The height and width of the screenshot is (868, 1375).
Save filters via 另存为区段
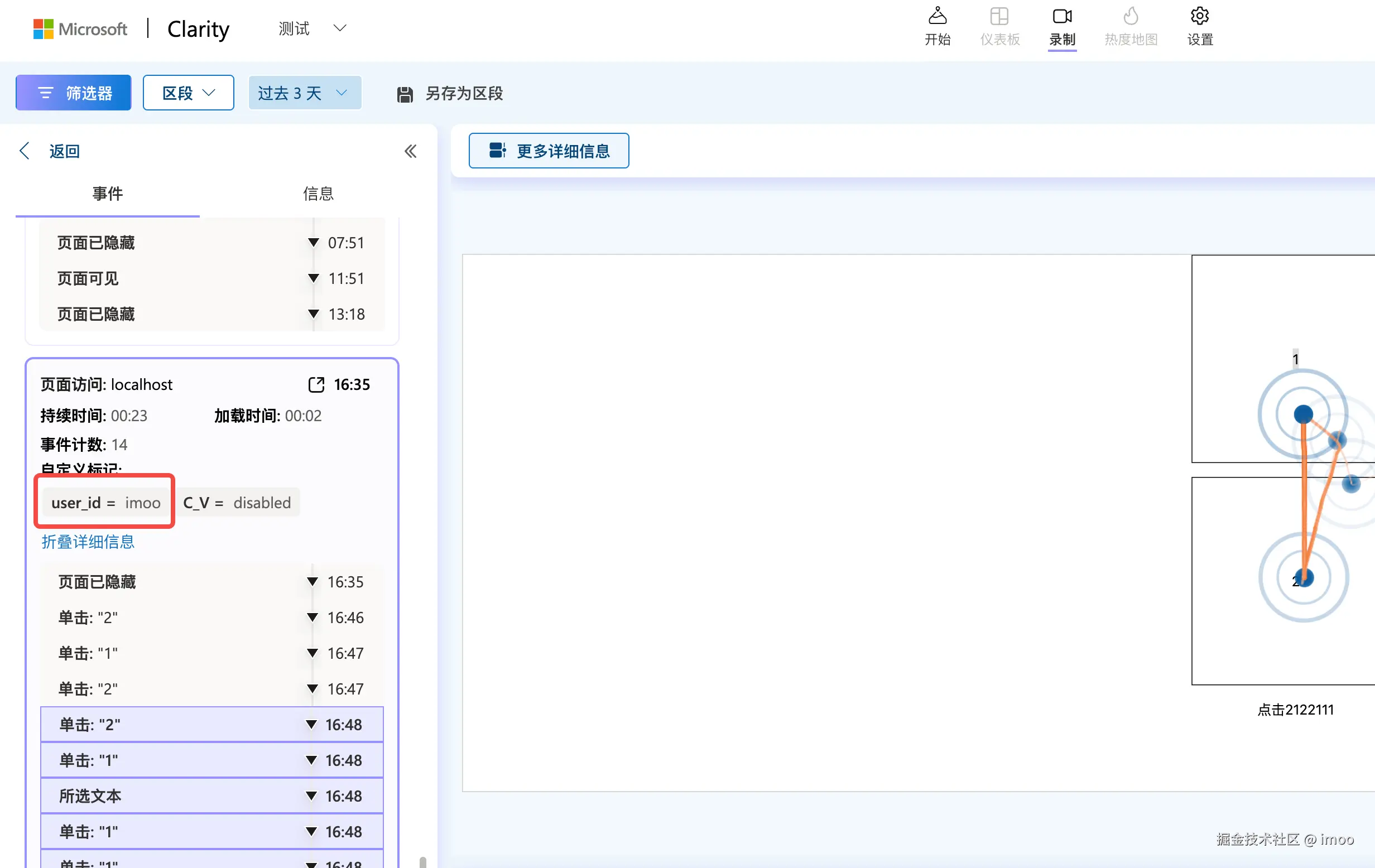tap(450, 94)
